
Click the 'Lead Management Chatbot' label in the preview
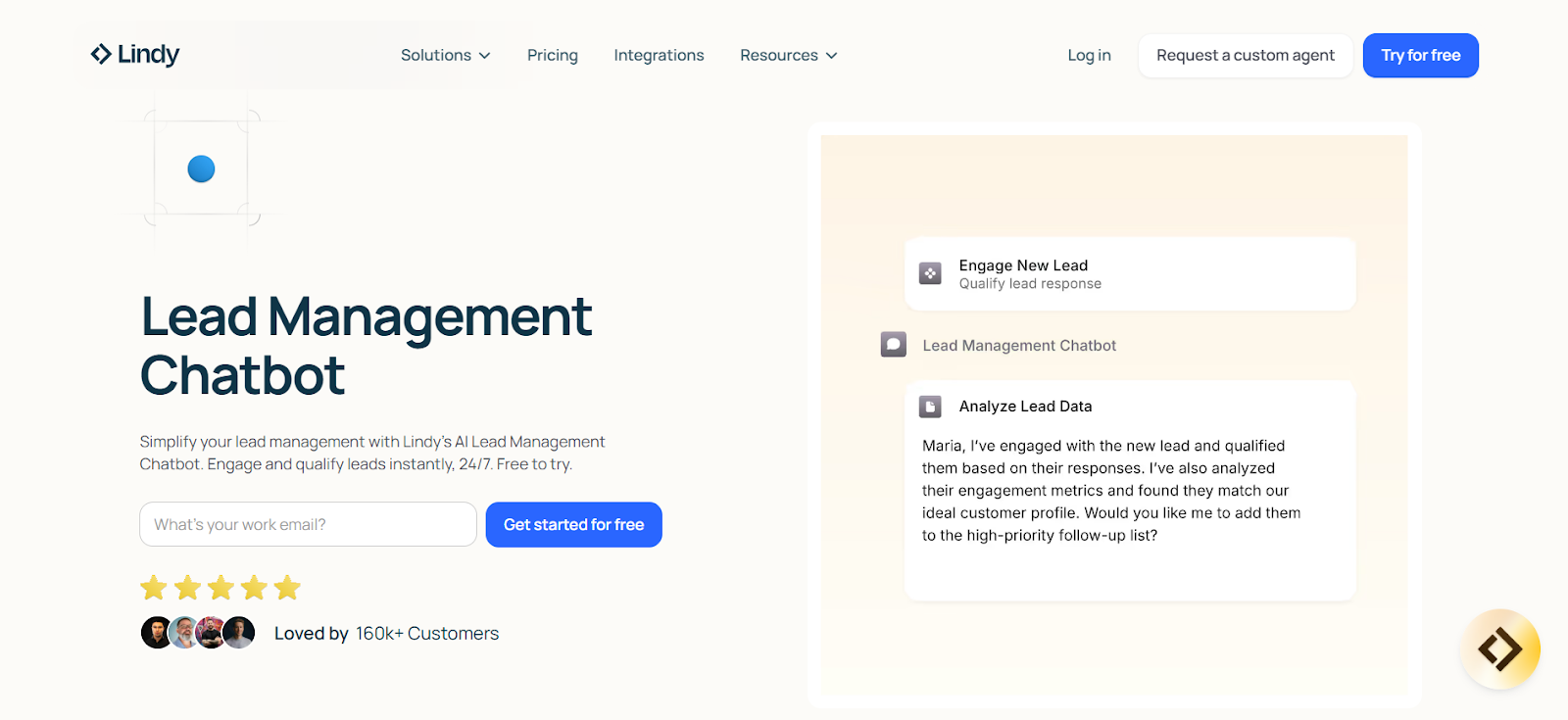coord(1019,346)
